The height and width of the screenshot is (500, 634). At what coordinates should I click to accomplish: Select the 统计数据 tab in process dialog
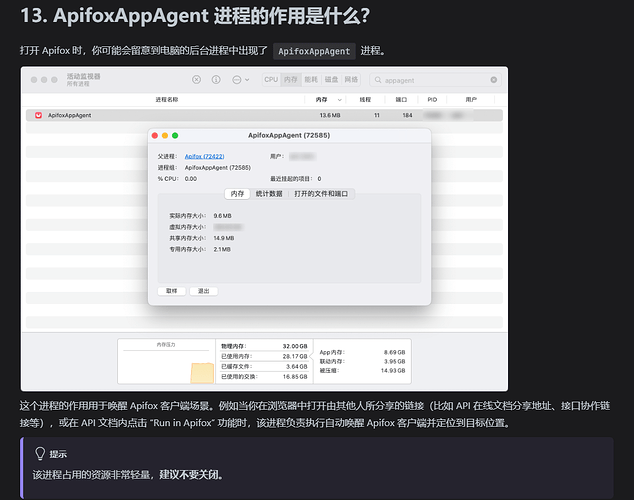point(269,194)
